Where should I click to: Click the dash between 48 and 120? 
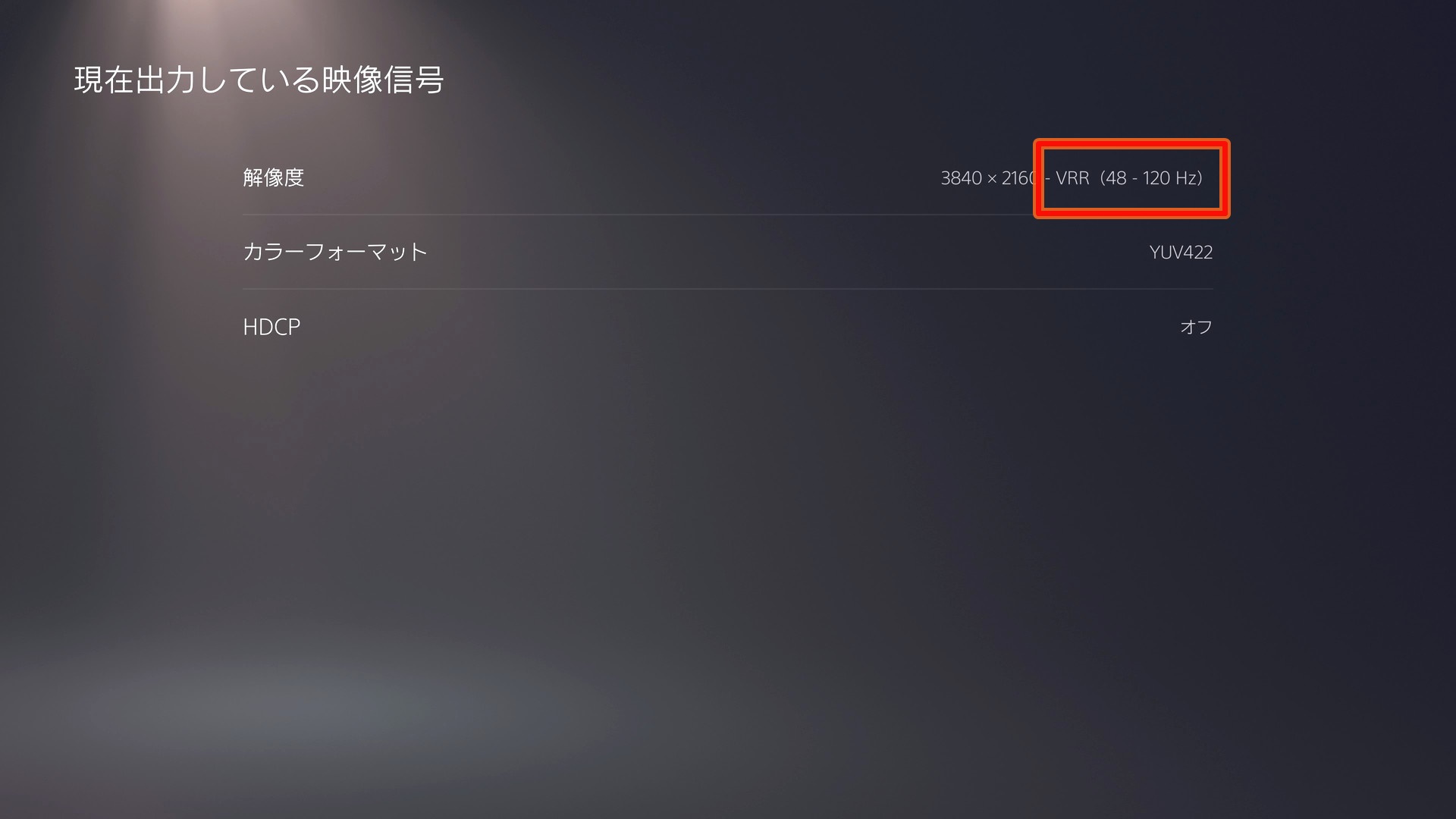[x=1134, y=179]
